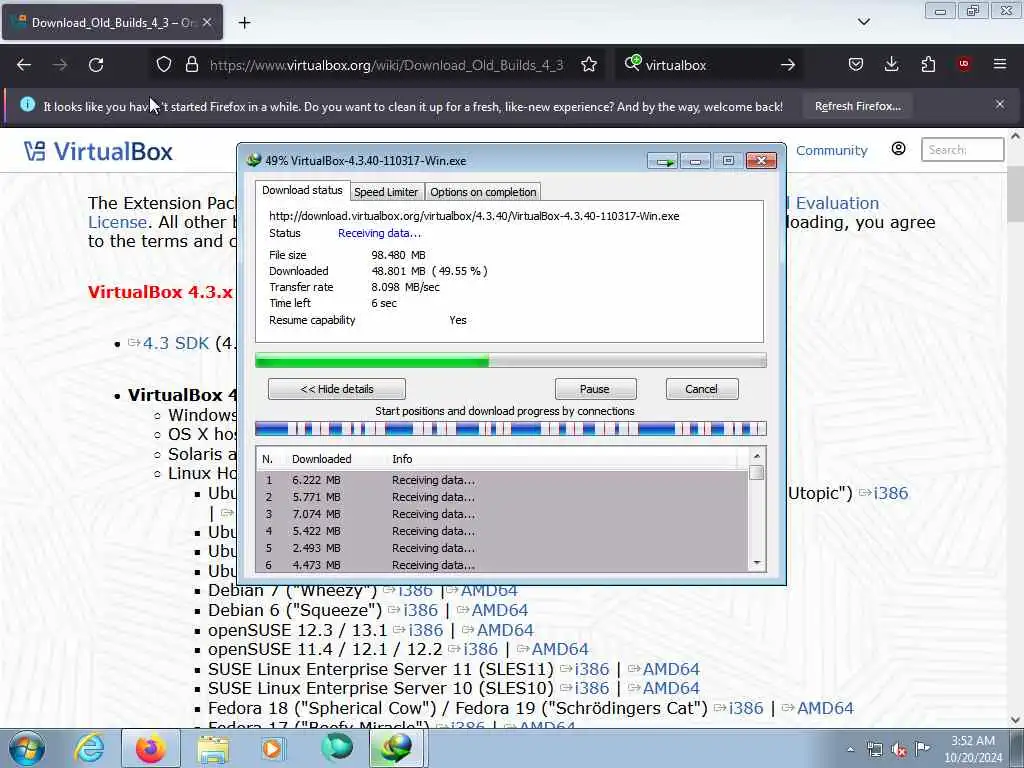Image resolution: width=1024 pixels, height=768 pixels.
Task: Open Debian 6 Squeeze i386 link
Action: pyautogui.click(x=420, y=611)
